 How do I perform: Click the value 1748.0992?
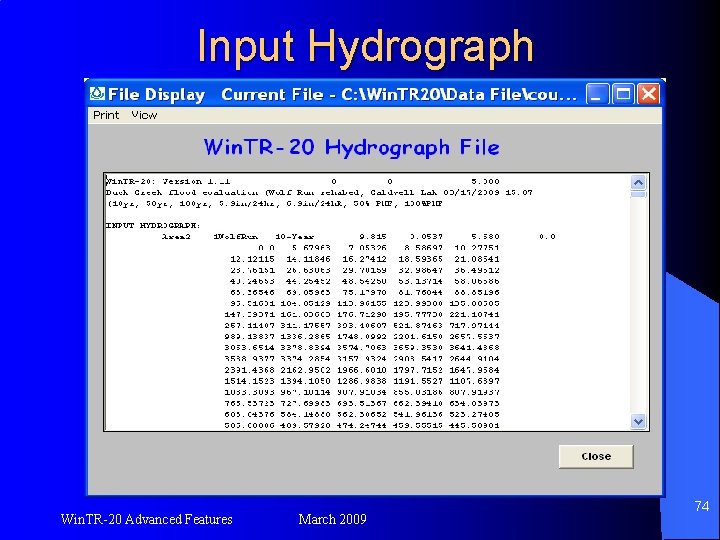362,337
